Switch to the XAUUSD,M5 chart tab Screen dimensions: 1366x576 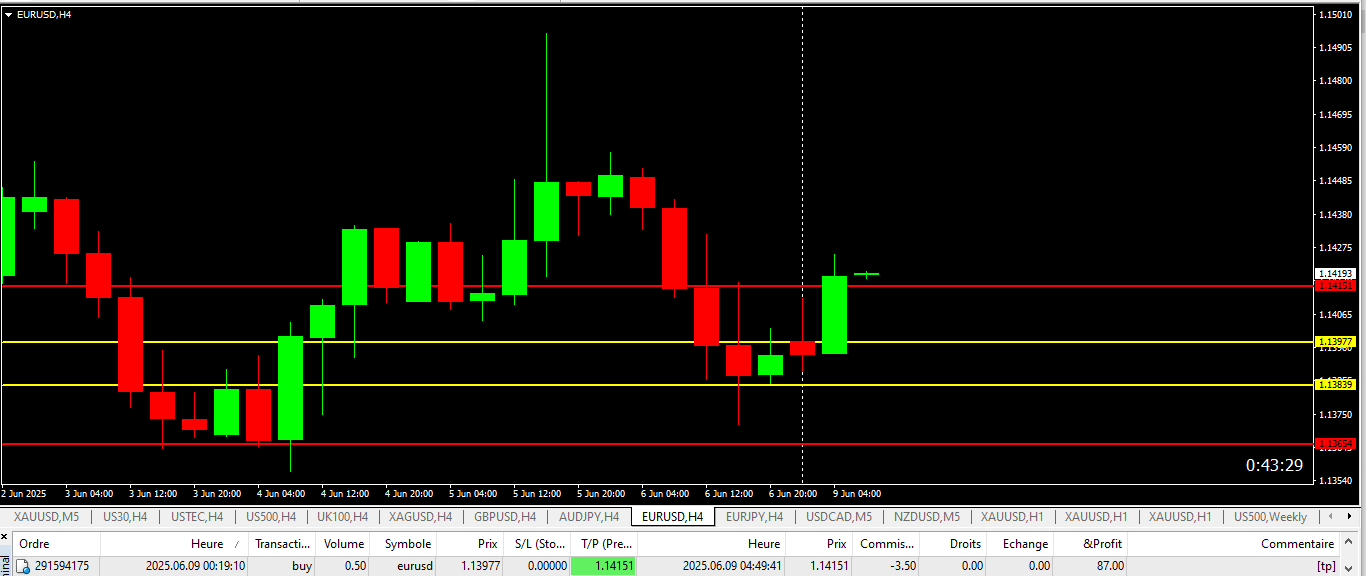pos(48,517)
